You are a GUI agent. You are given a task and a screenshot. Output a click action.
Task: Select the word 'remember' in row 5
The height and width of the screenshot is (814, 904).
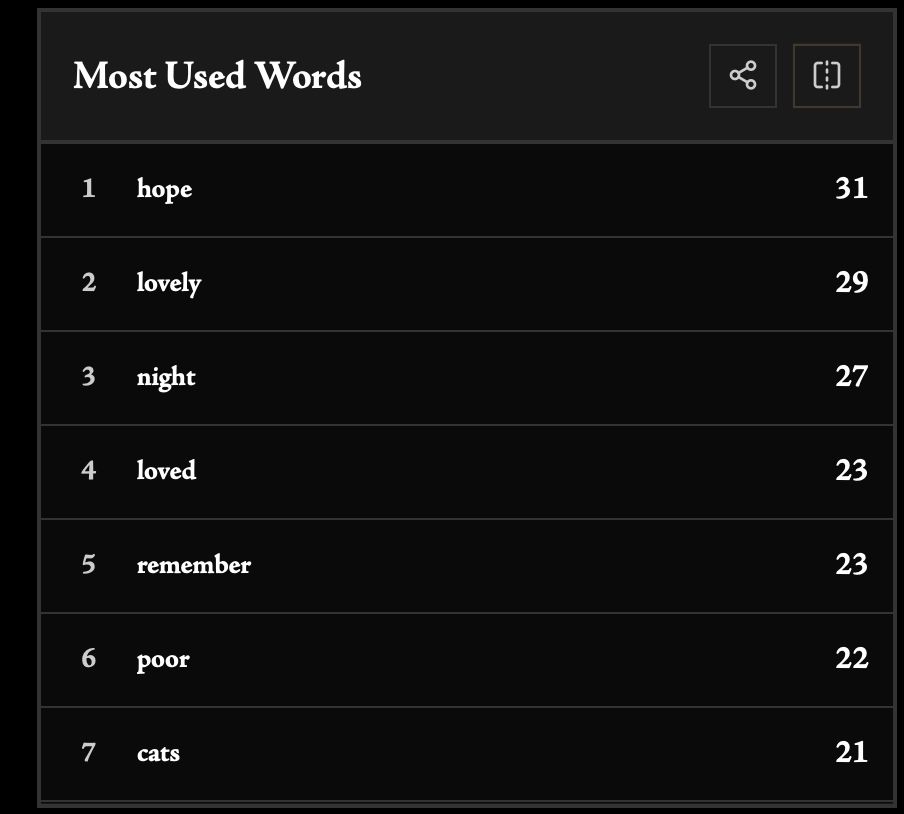coord(194,564)
